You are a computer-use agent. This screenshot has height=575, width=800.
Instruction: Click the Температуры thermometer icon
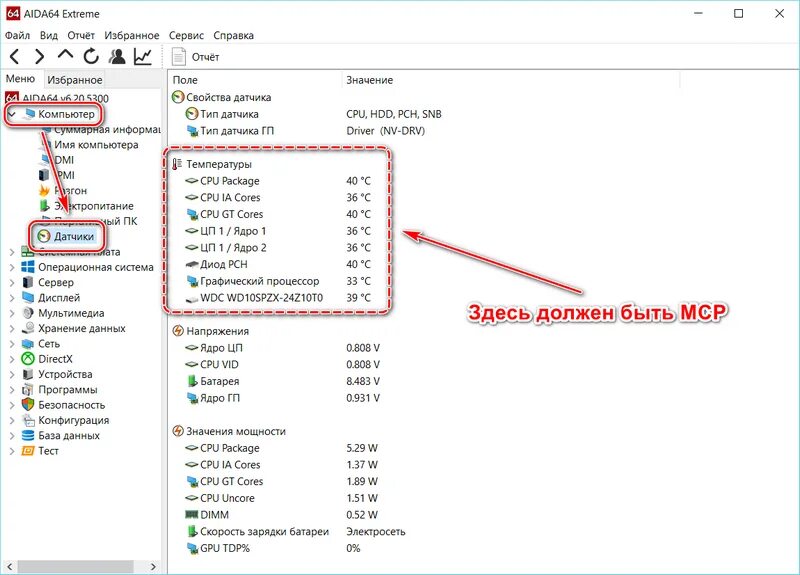point(177,164)
